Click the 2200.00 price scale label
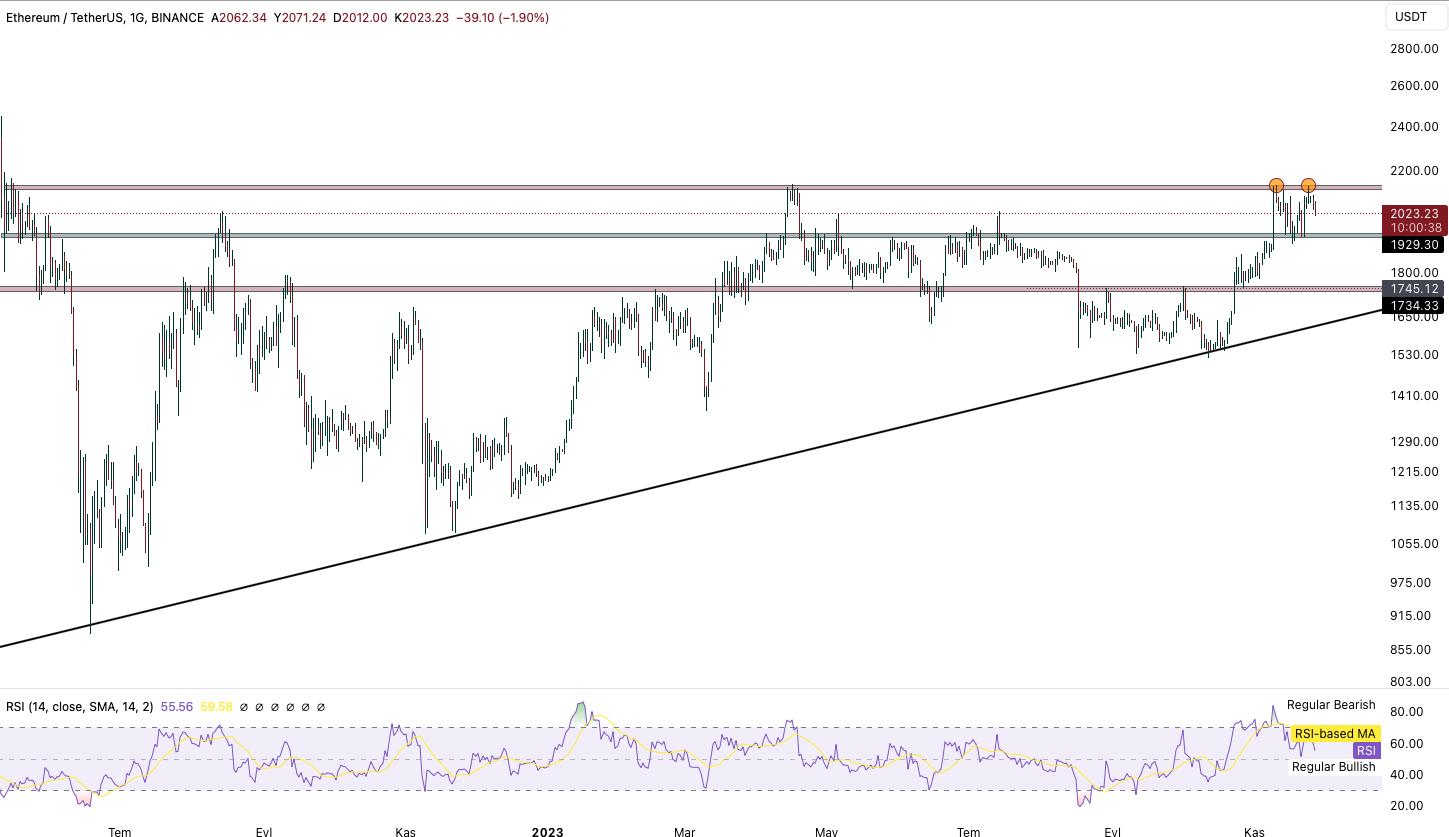This screenshot has width=1449, height=837. (x=1413, y=171)
